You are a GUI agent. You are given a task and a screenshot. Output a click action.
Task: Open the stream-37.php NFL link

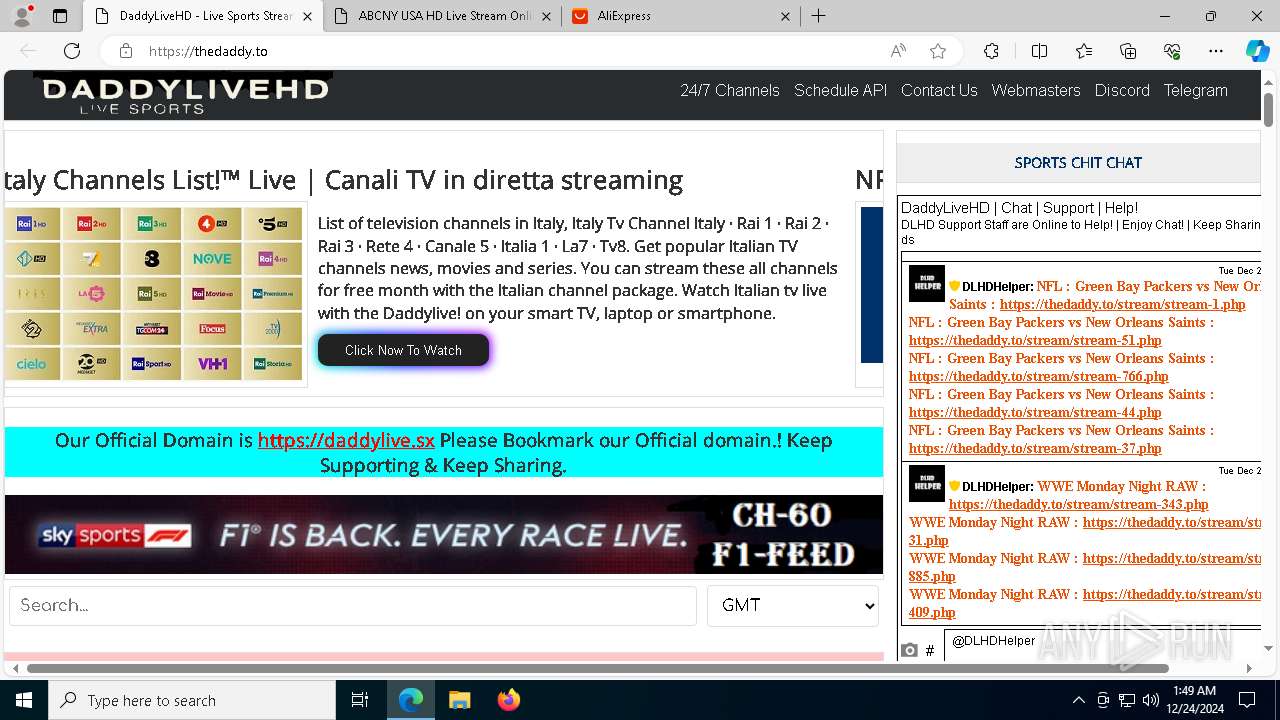click(x=1035, y=448)
